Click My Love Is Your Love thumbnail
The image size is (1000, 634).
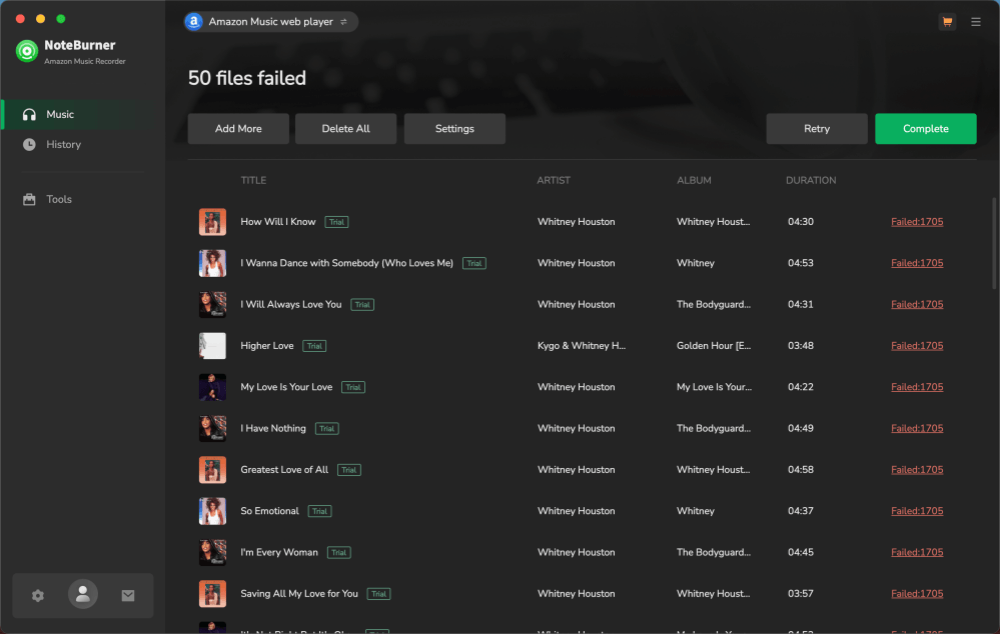pos(212,387)
